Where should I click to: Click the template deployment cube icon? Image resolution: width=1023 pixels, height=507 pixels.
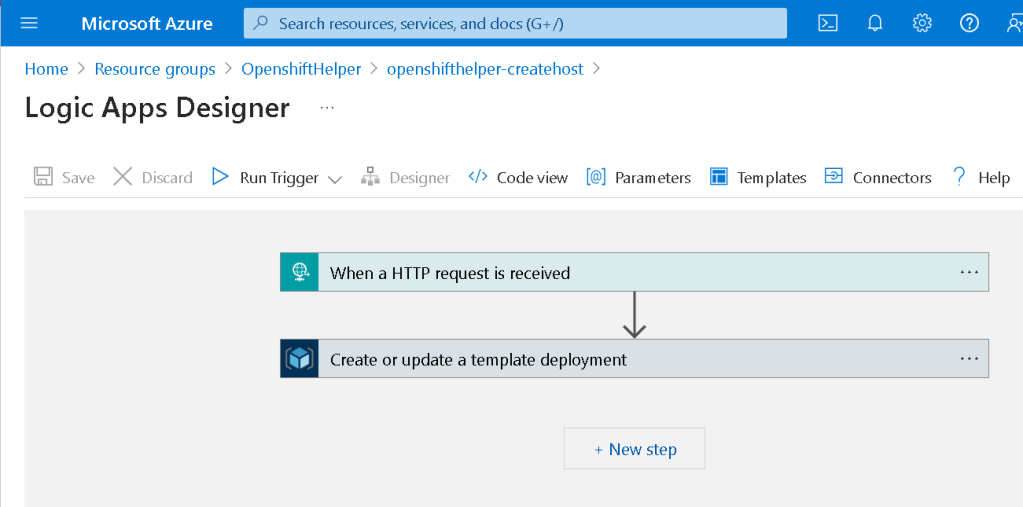pos(299,358)
